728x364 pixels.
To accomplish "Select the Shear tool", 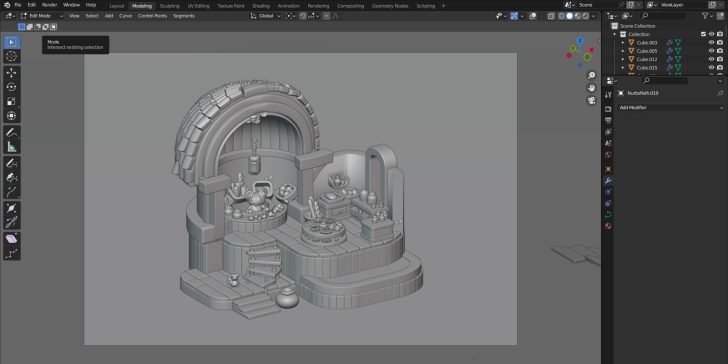I will pos(12,239).
